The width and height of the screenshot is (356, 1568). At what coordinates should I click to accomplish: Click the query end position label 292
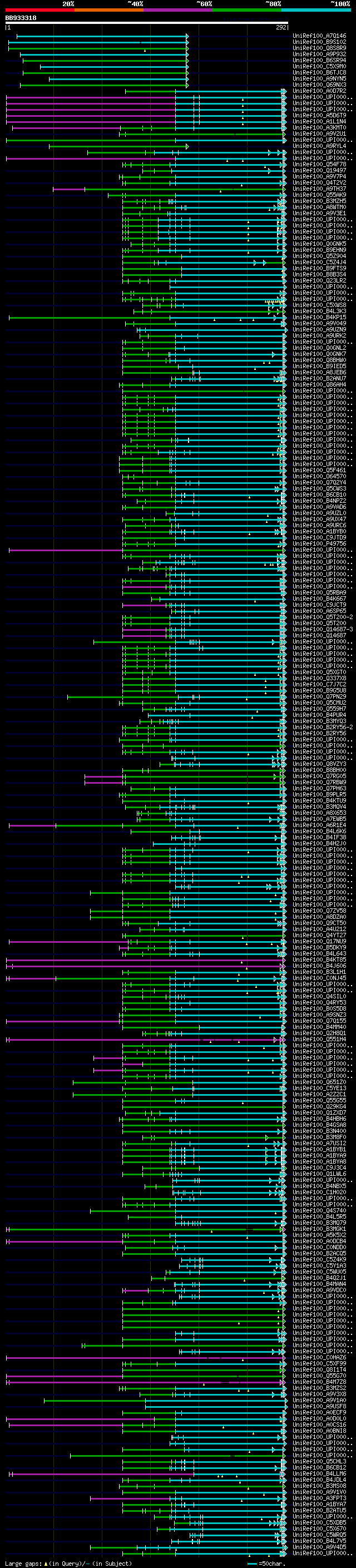pos(281,27)
